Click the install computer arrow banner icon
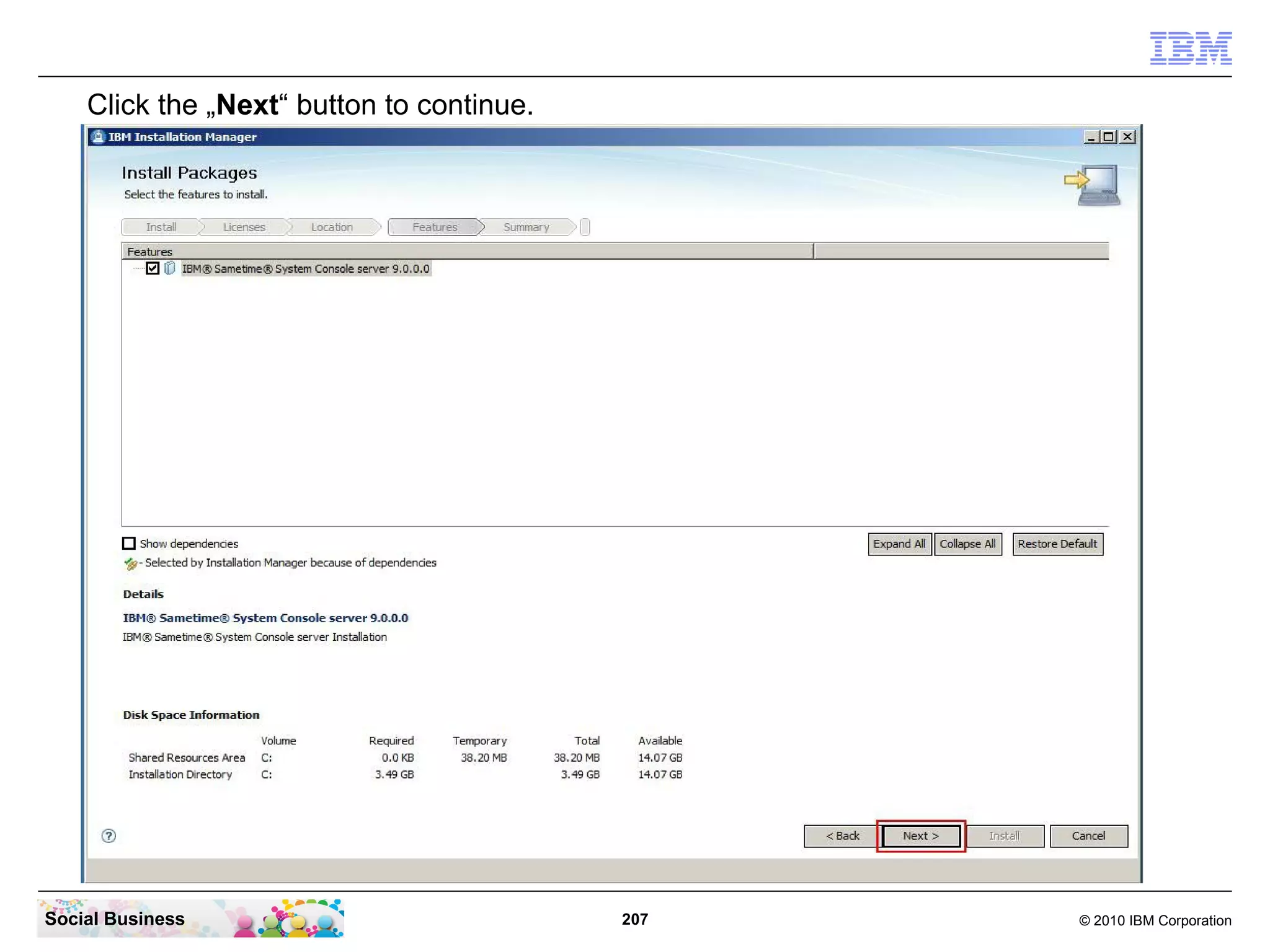The width and height of the screenshot is (1270, 952). 1093,185
